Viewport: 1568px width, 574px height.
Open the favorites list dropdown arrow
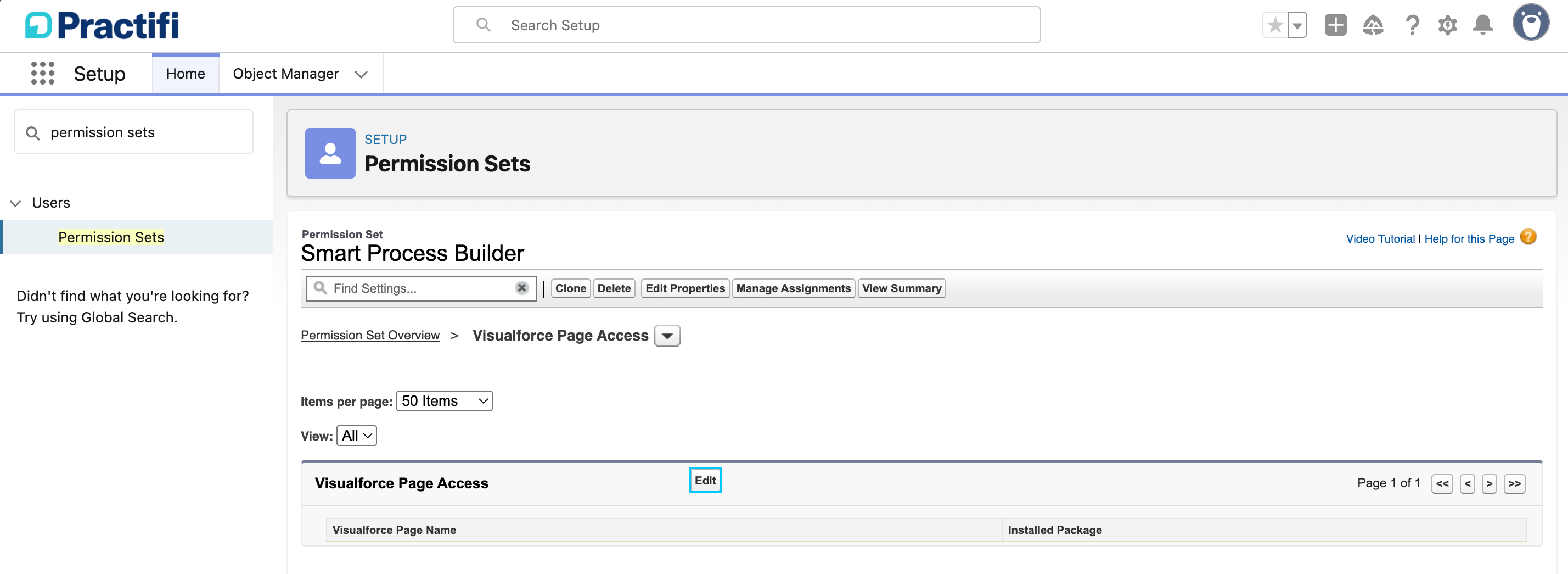point(1297,26)
